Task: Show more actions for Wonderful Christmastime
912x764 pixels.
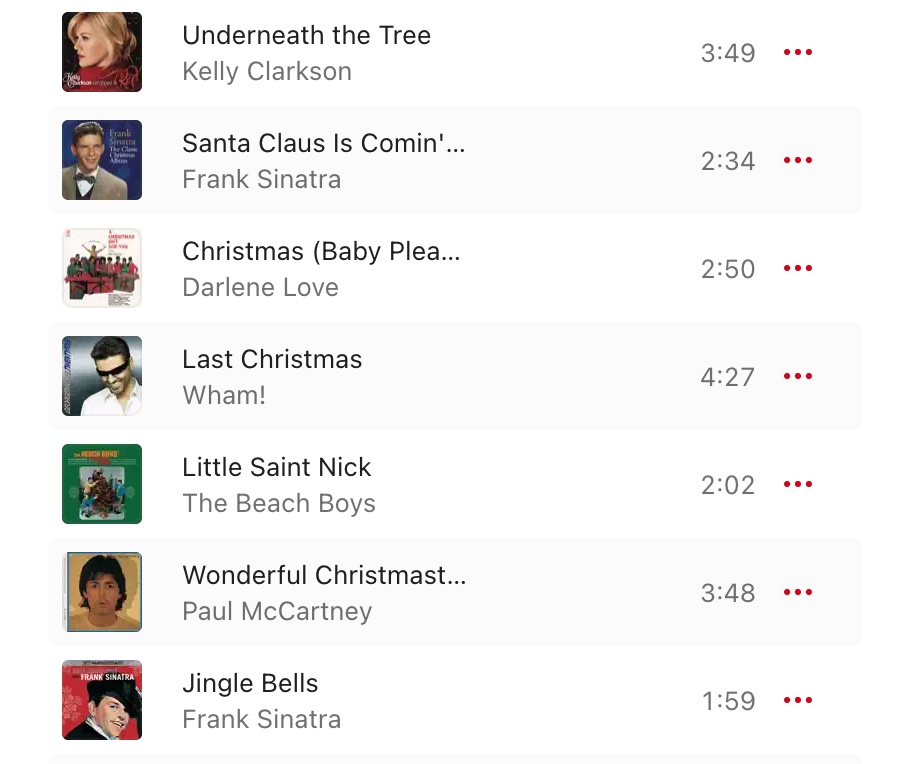Action: coord(797,592)
